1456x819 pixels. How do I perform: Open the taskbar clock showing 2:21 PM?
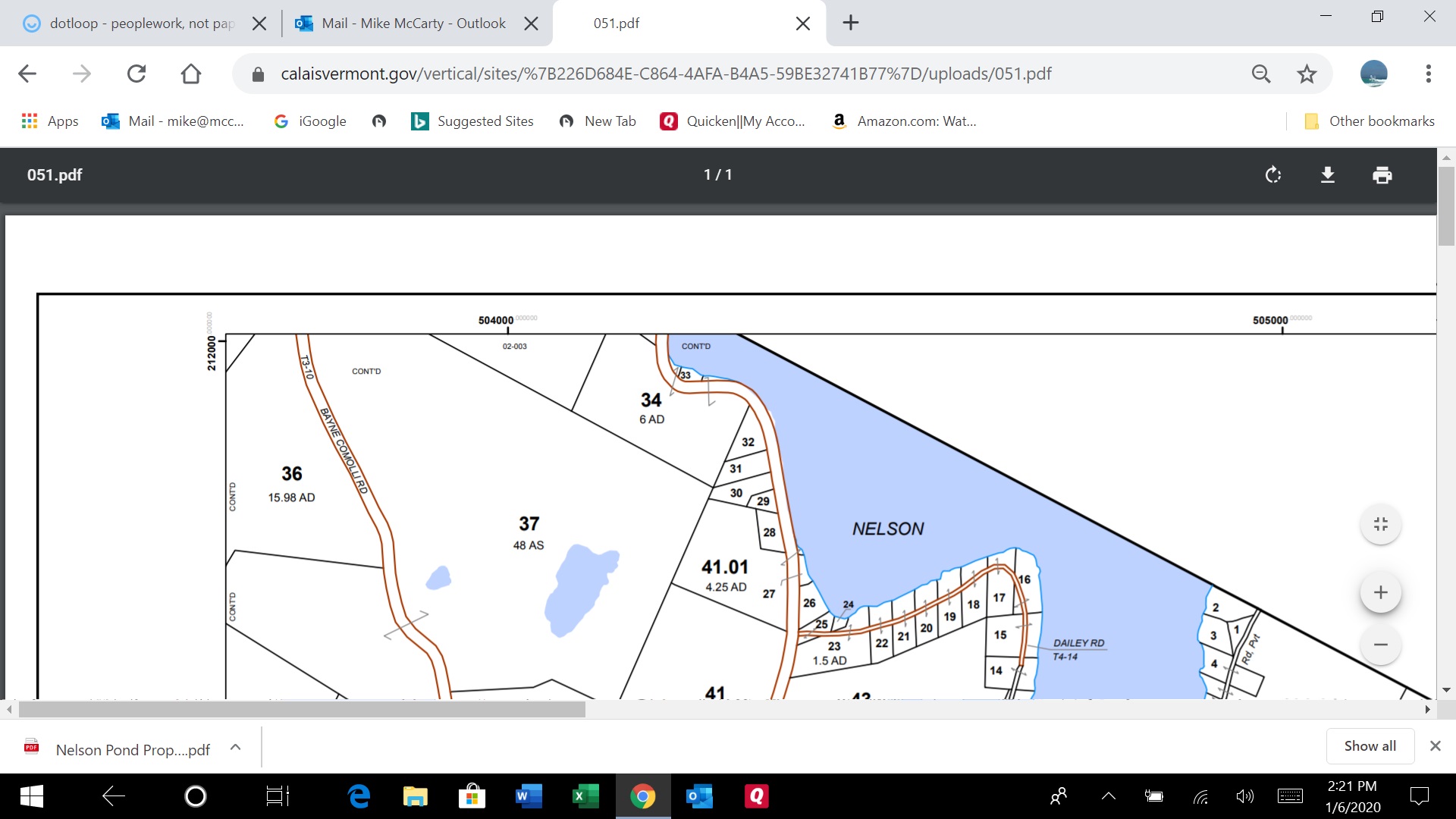click(1353, 796)
